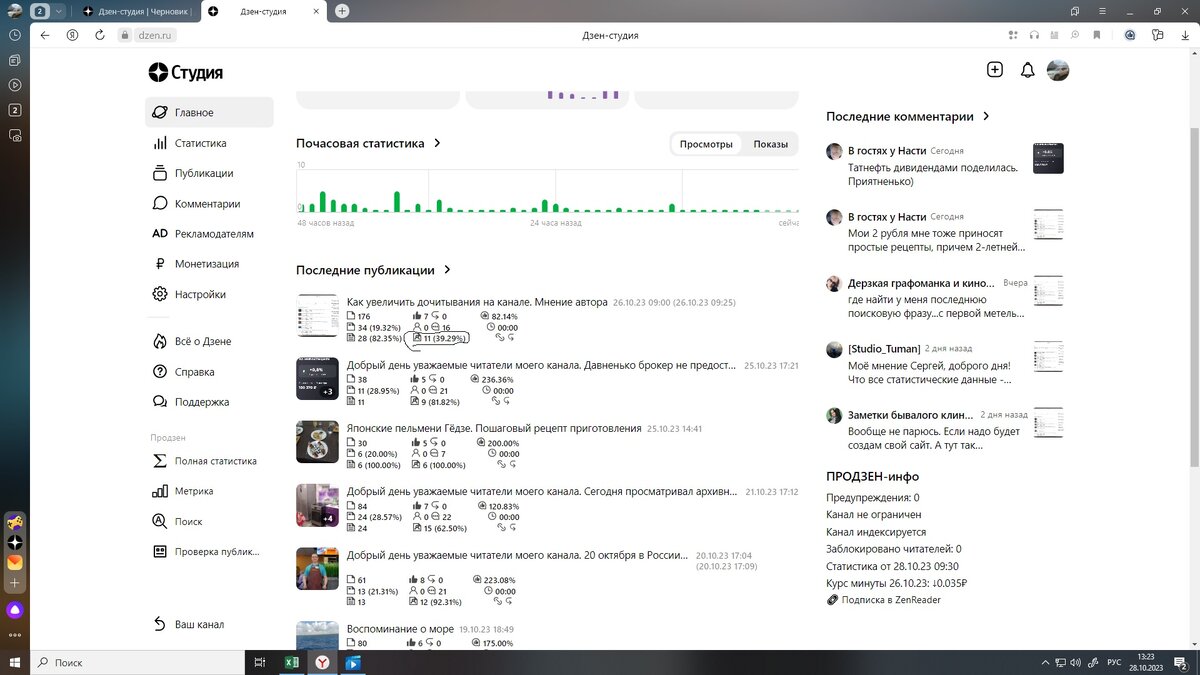Open Ваш канал at the sidebar bottom
The height and width of the screenshot is (675, 1200).
coord(199,624)
